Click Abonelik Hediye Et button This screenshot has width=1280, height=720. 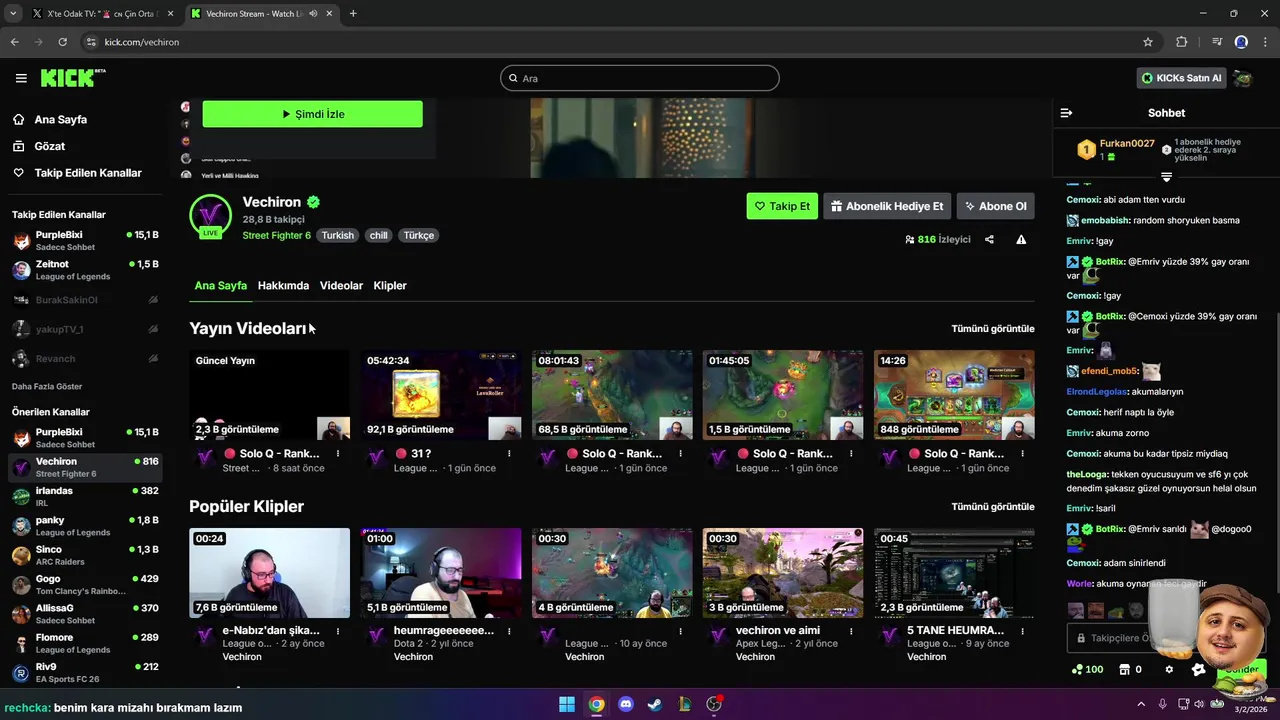(887, 206)
